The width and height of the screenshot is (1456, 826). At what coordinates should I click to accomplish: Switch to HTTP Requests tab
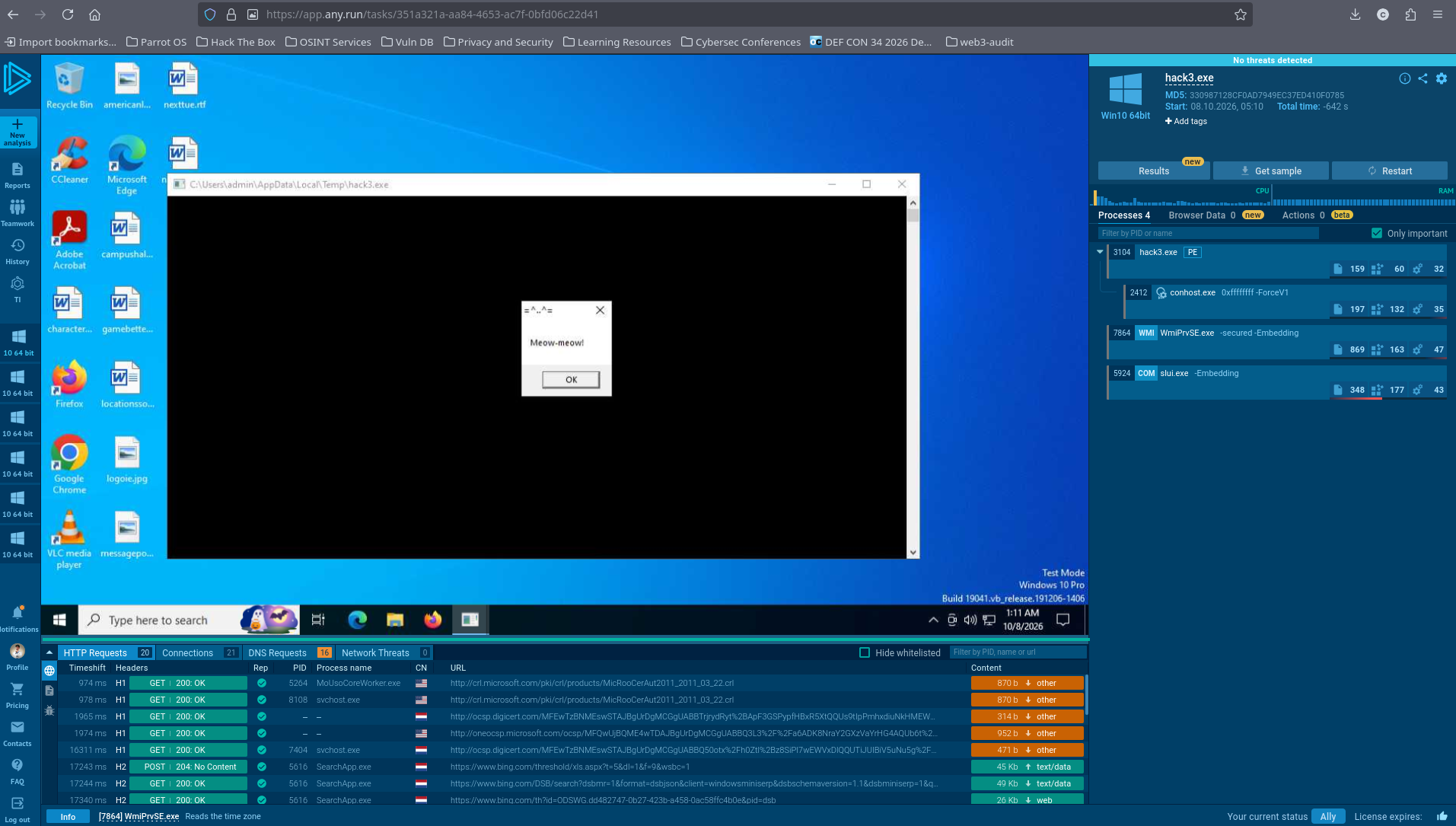[107, 652]
